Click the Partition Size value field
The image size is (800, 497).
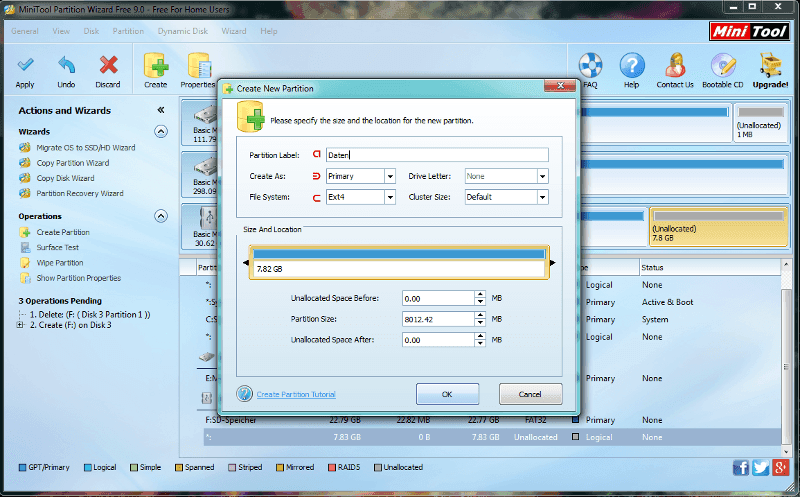tap(438, 319)
